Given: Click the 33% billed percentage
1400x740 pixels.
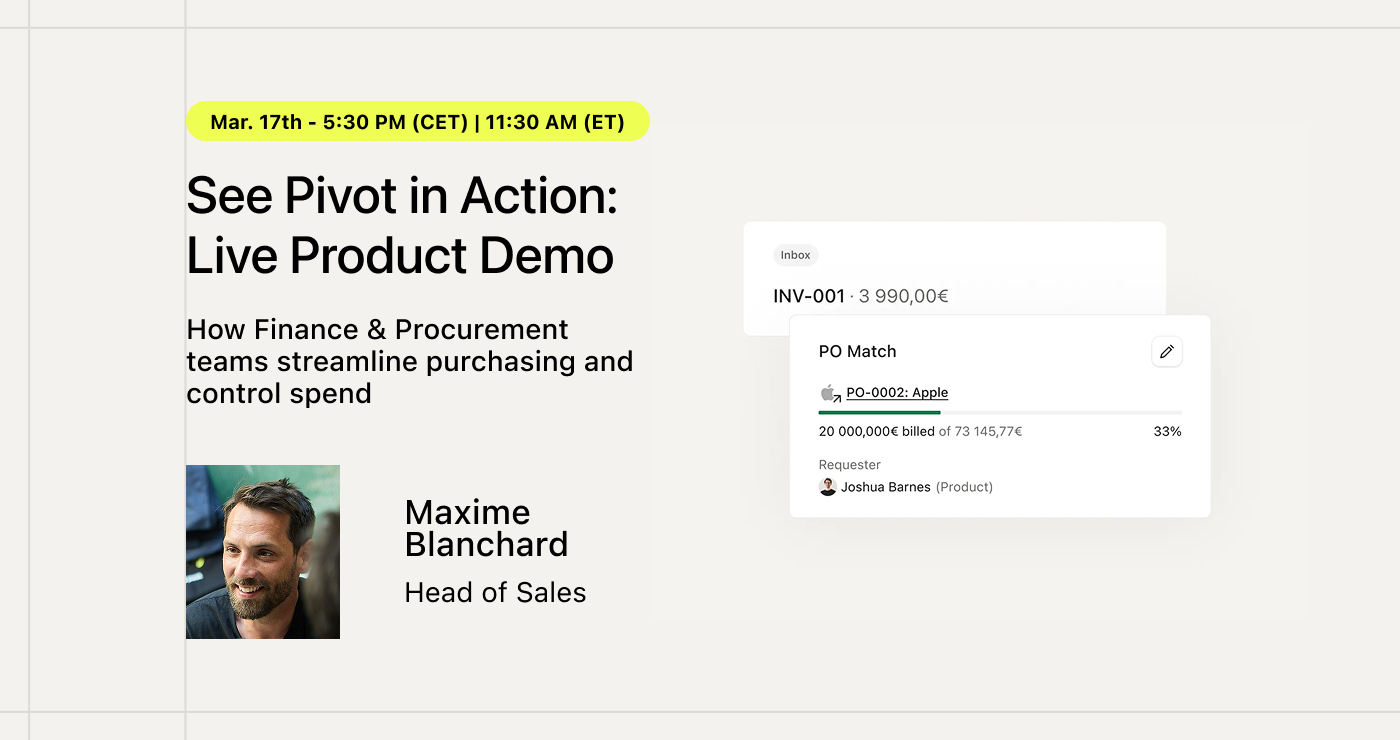Looking at the screenshot, I should point(1167,432).
